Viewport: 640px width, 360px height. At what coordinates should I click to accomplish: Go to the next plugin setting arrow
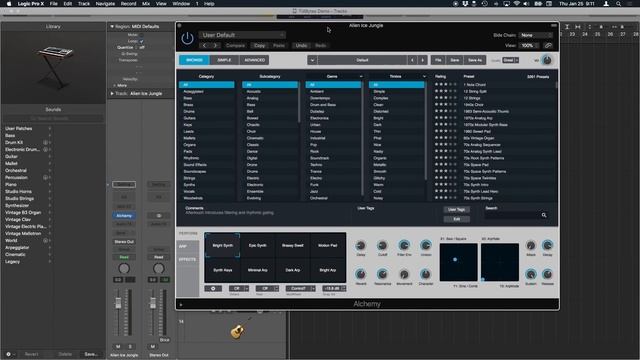click(x=215, y=45)
